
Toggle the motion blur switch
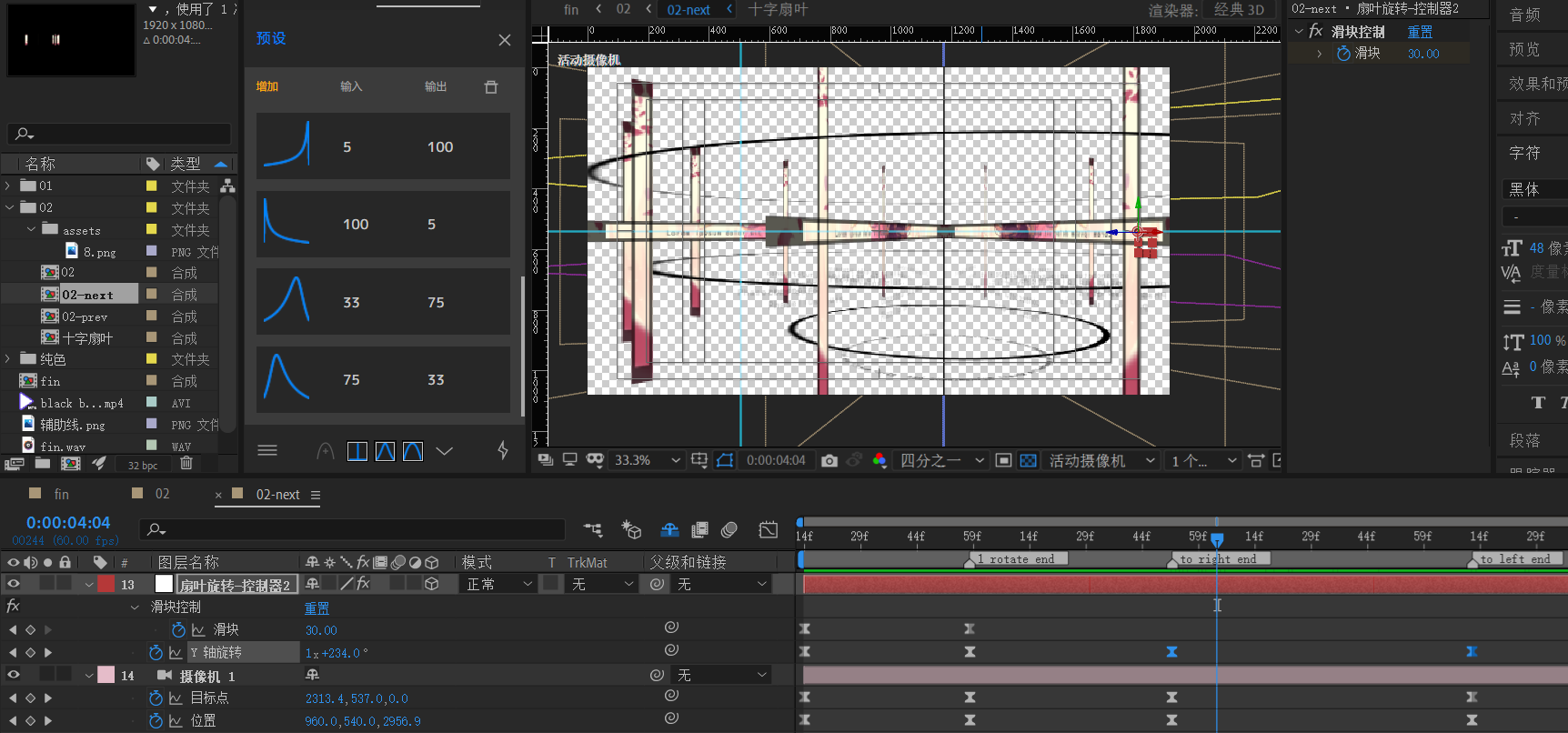tap(729, 529)
